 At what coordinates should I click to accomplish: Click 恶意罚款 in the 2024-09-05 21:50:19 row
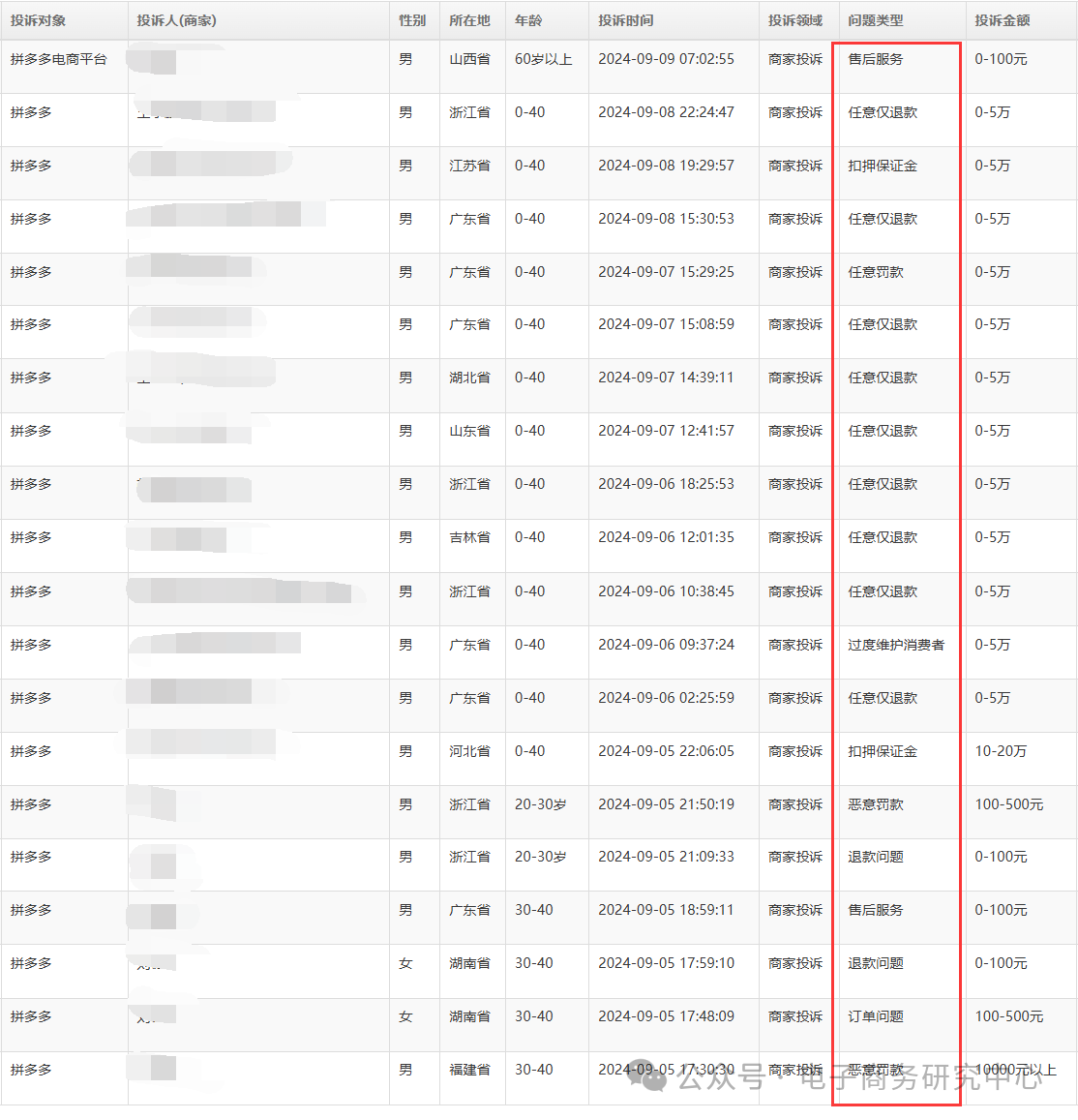875,805
